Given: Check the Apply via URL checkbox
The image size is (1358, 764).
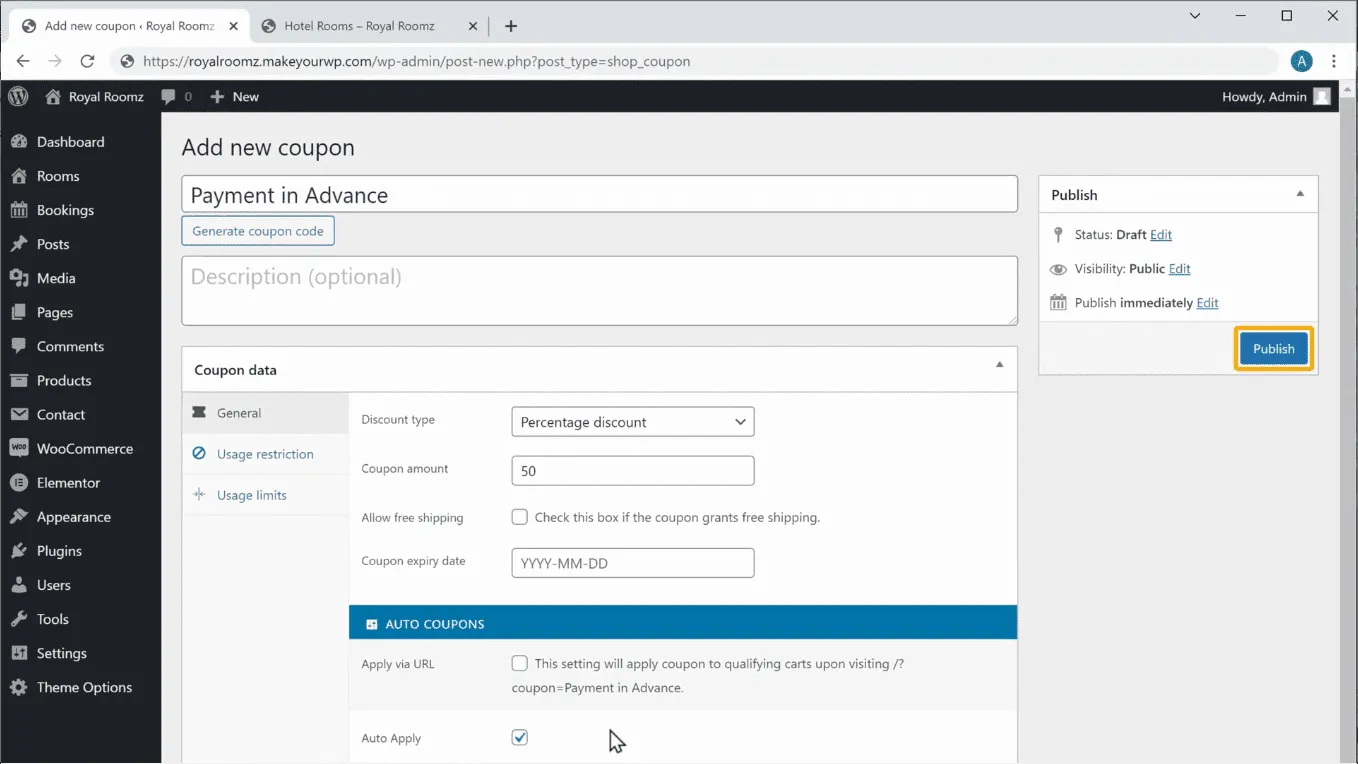Looking at the screenshot, I should [519, 663].
